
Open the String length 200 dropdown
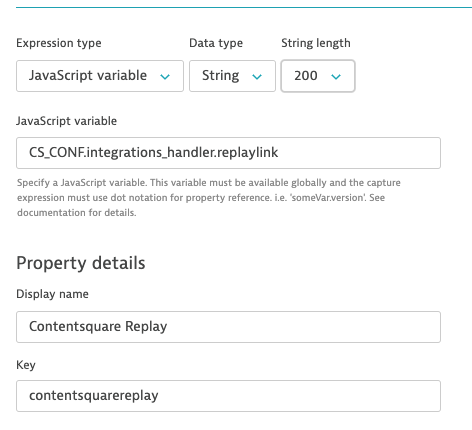pos(318,76)
